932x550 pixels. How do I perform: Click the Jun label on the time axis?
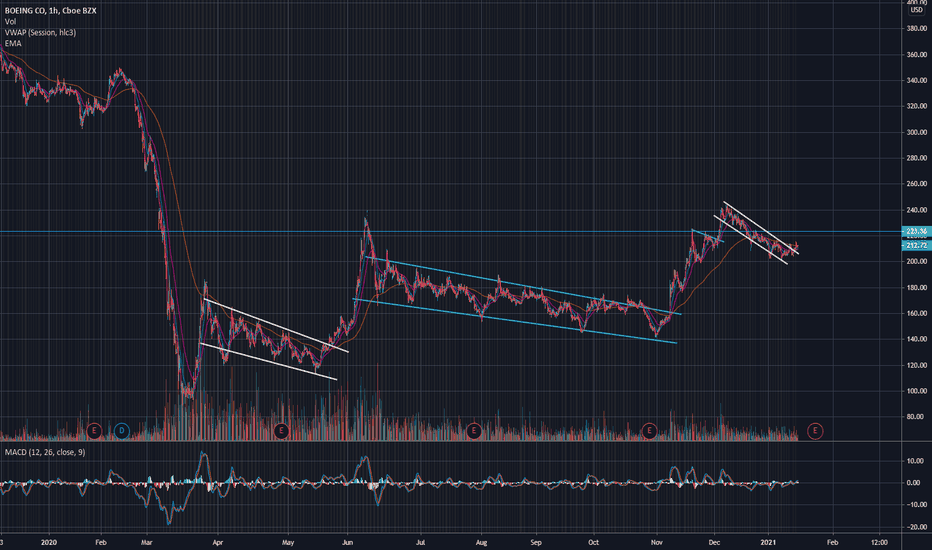pyautogui.click(x=348, y=542)
